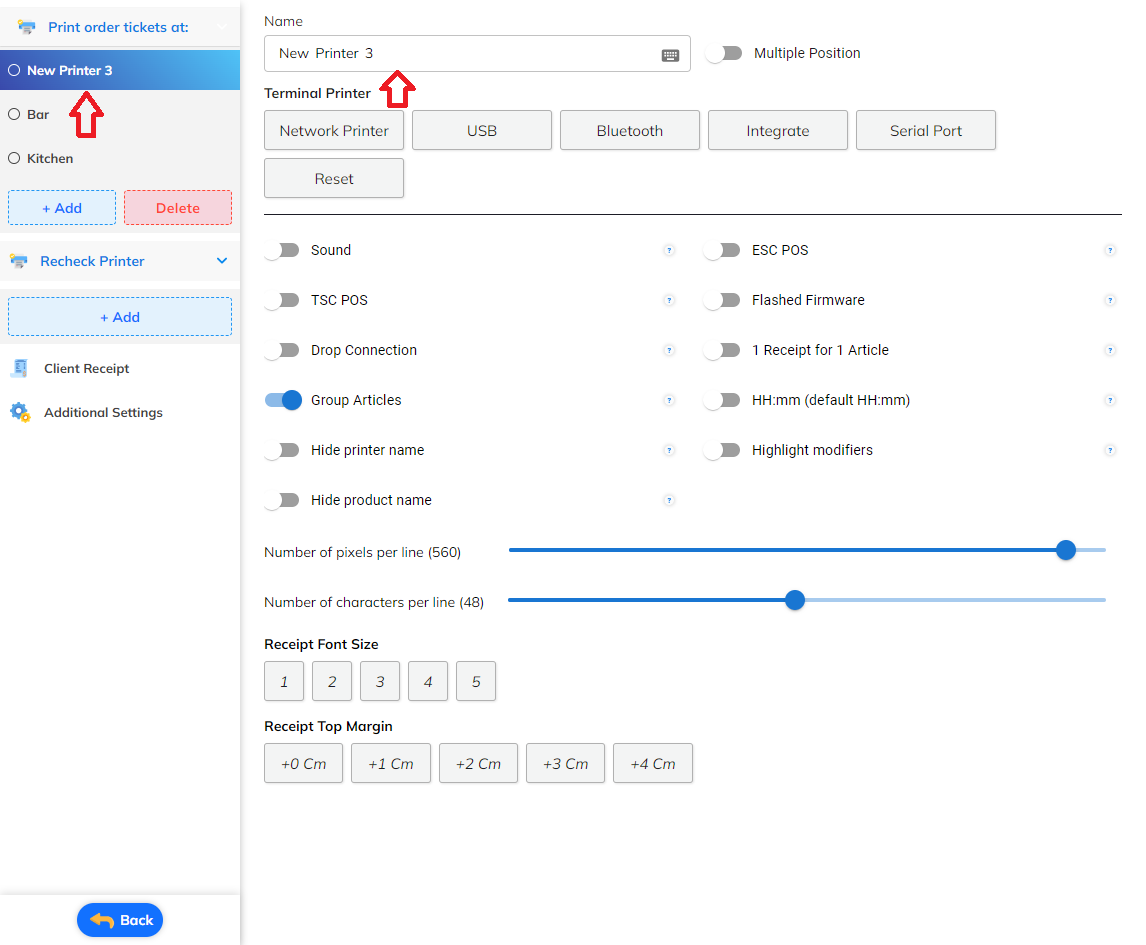Click the printer Name input field
Viewport: 1146px width, 945px height.
click(477, 53)
